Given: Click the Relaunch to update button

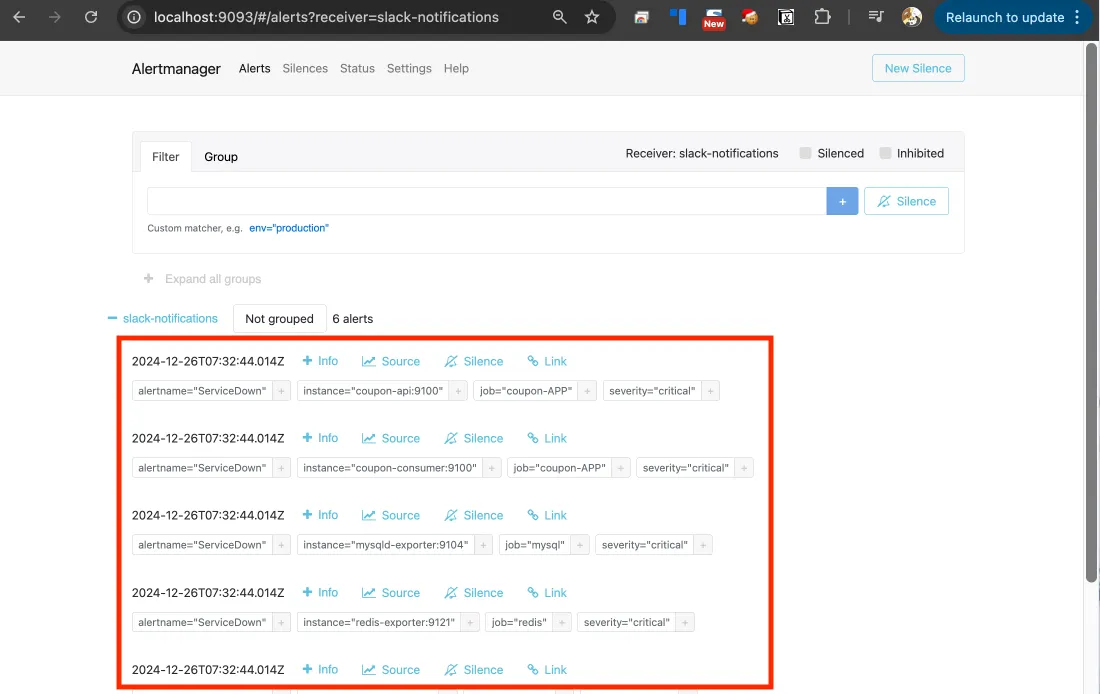Looking at the screenshot, I should click(x=1004, y=18).
